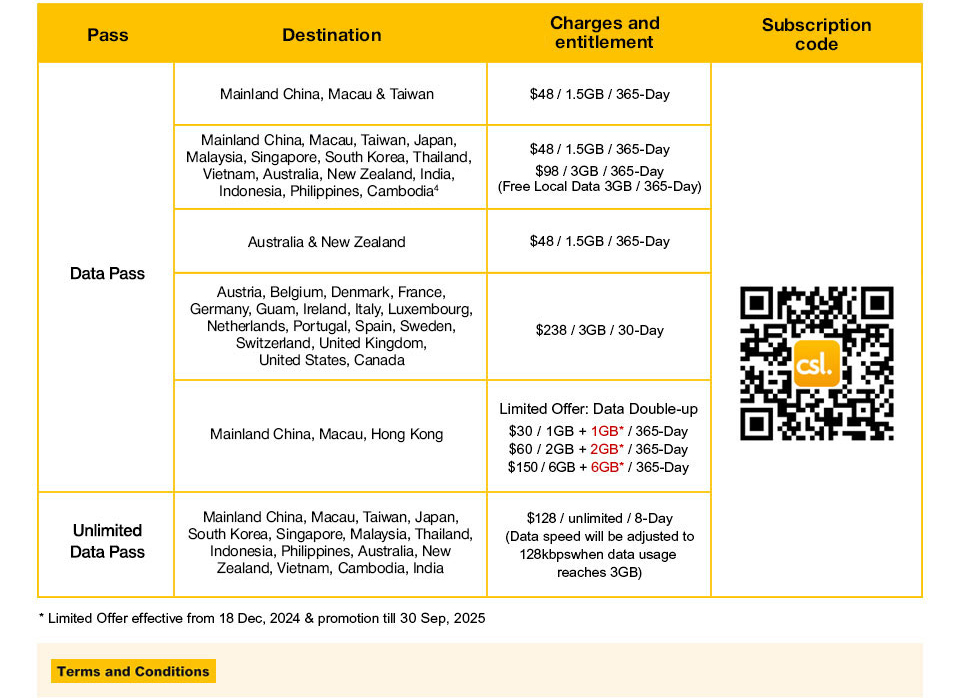Viewport: 960px width, 698px height.
Task: Click the Mainland China, Macau & Taiwan destination
Action: pyautogui.click(x=327, y=94)
